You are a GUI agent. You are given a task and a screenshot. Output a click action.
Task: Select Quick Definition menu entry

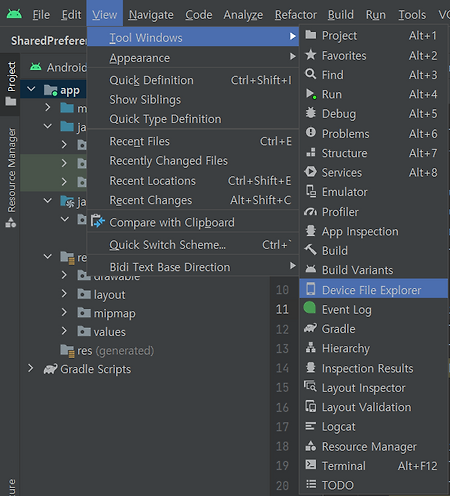pos(193,80)
